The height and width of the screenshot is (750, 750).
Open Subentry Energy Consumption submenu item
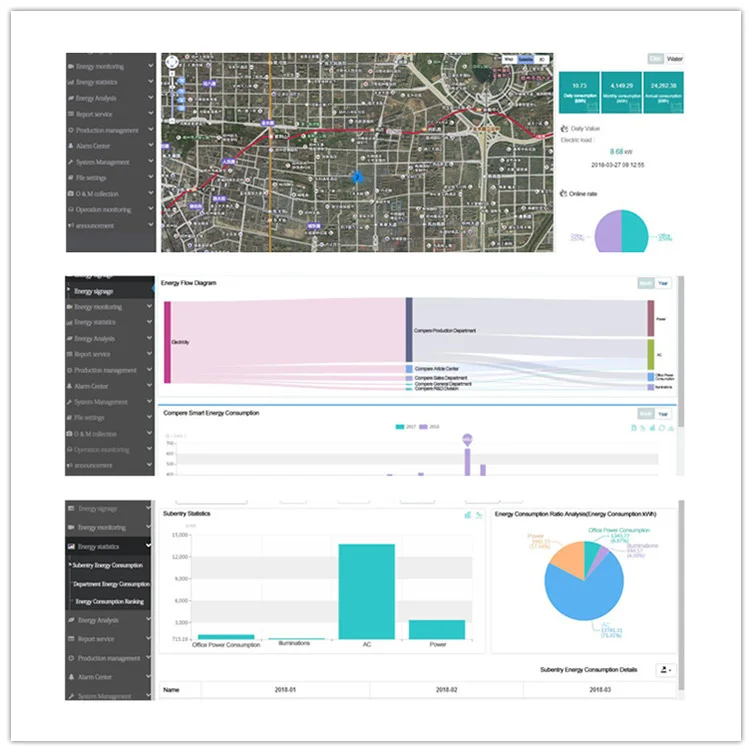click(108, 565)
